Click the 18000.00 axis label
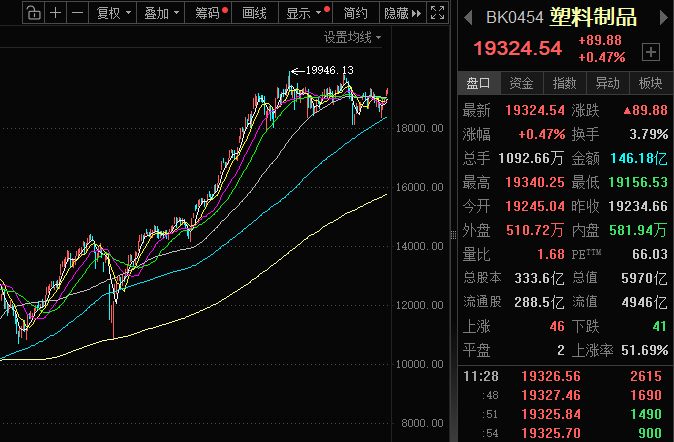The height and width of the screenshot is (442, 674). pyautogui.click(x=420, y=128)
